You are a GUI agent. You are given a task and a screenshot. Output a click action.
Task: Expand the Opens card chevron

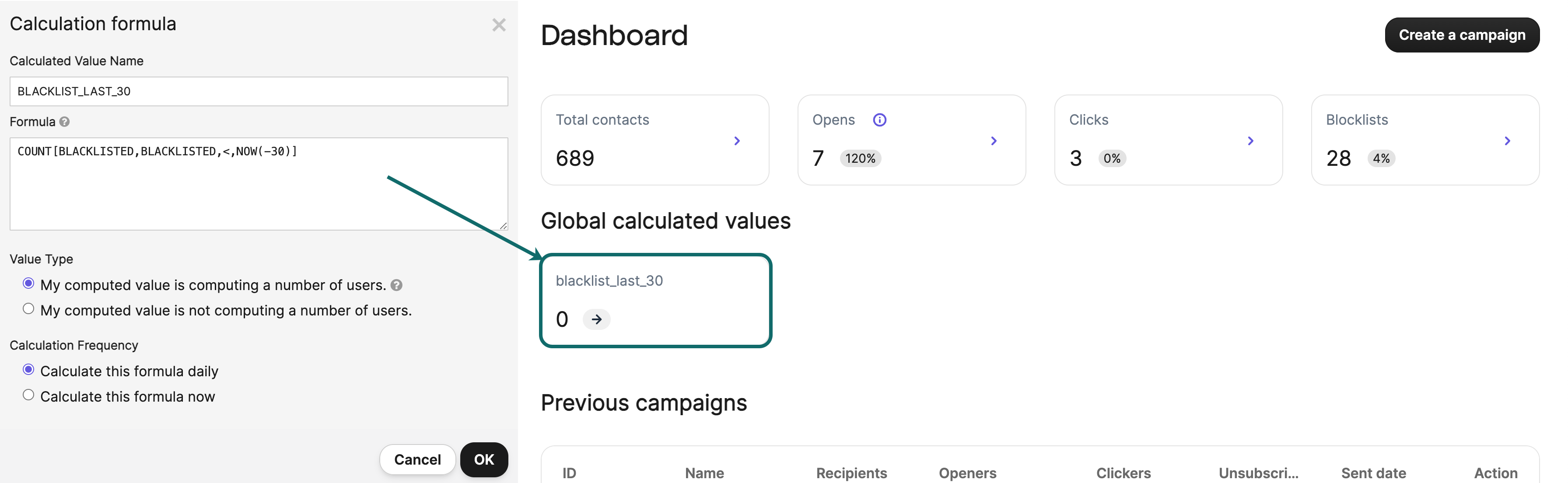(x=994, y=141)
